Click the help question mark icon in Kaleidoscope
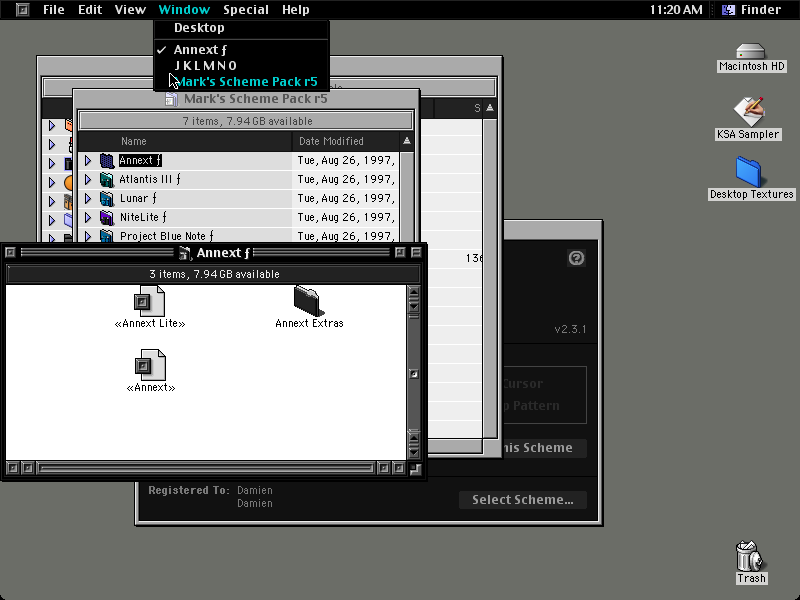 (576, 258)
